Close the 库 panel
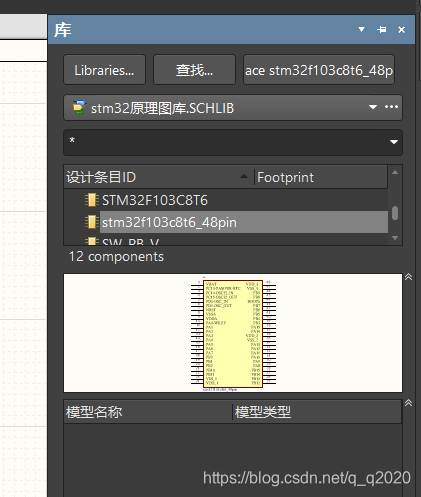 402,30
